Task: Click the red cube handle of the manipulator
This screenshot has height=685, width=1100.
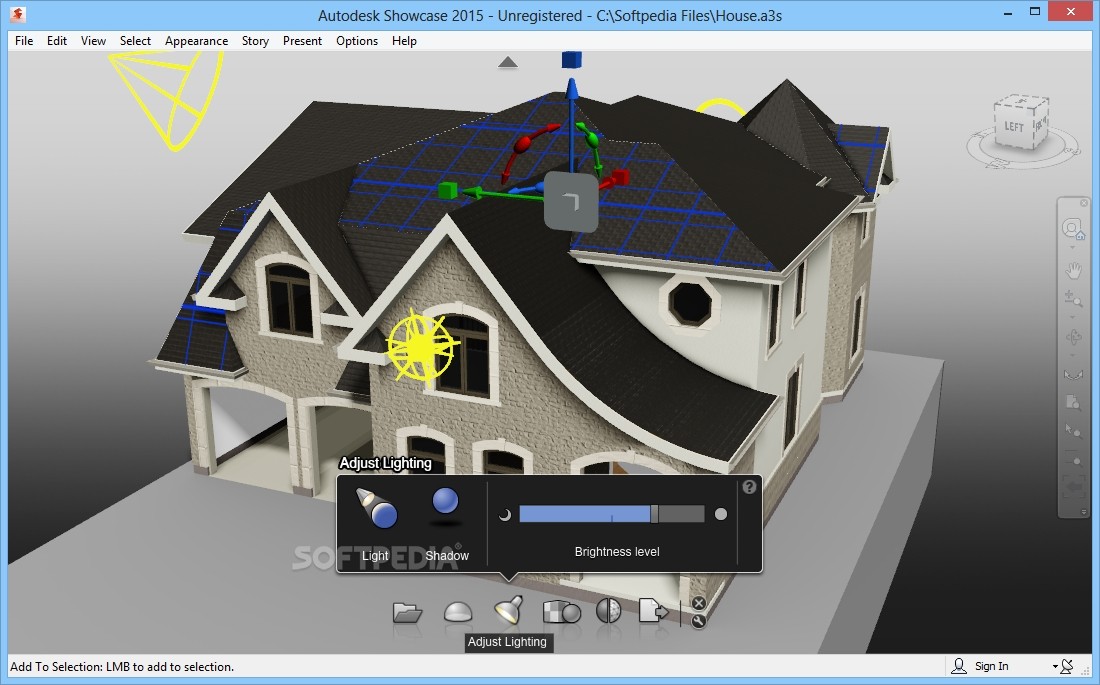Action: (x=619, y=177)
